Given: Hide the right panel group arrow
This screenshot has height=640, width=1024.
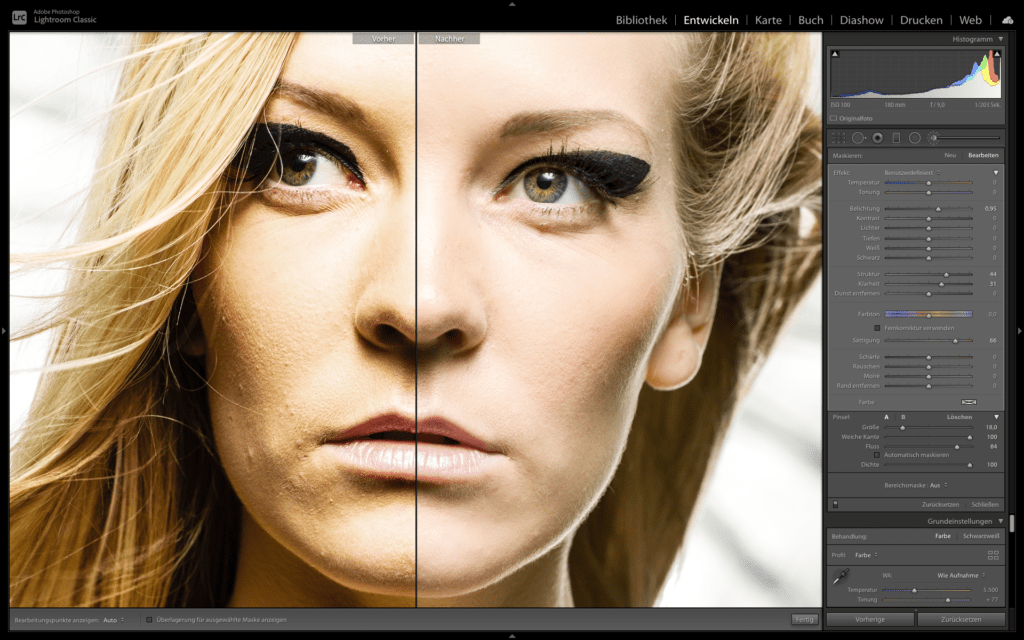Looking at the screenshot, I should [1020, 331].
